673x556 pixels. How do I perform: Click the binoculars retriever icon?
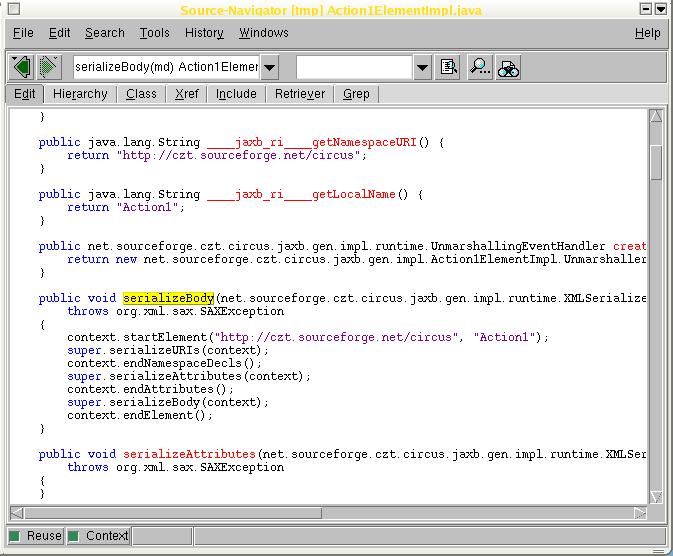508,67
